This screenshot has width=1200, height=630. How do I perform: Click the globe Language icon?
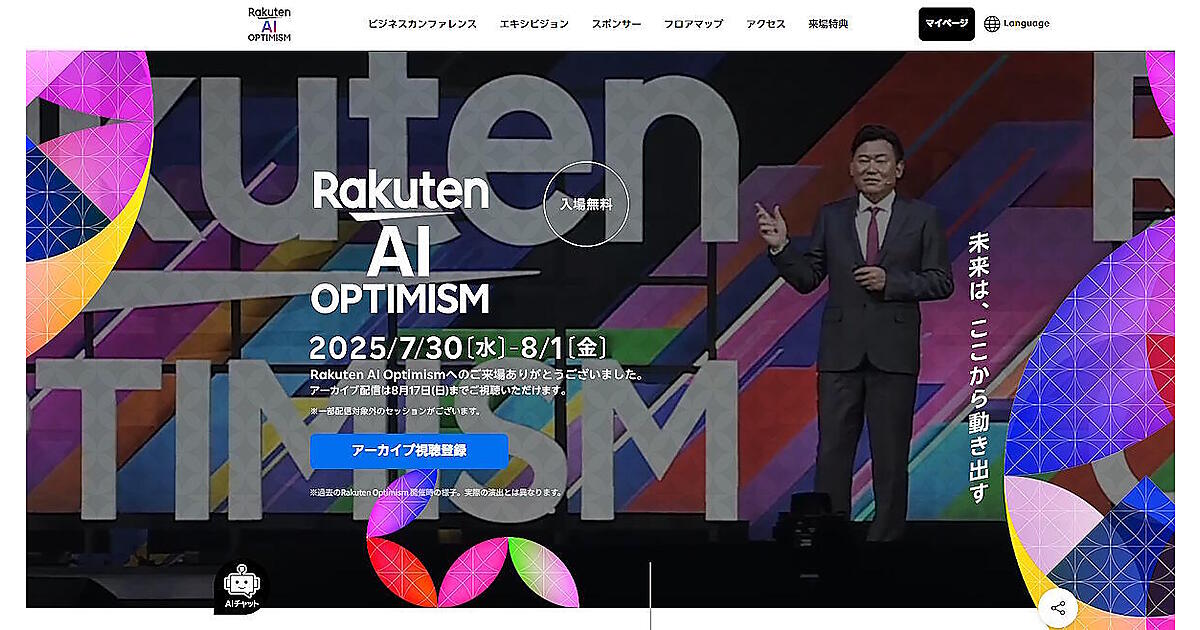pyautogui.click(x=992, y=24)
